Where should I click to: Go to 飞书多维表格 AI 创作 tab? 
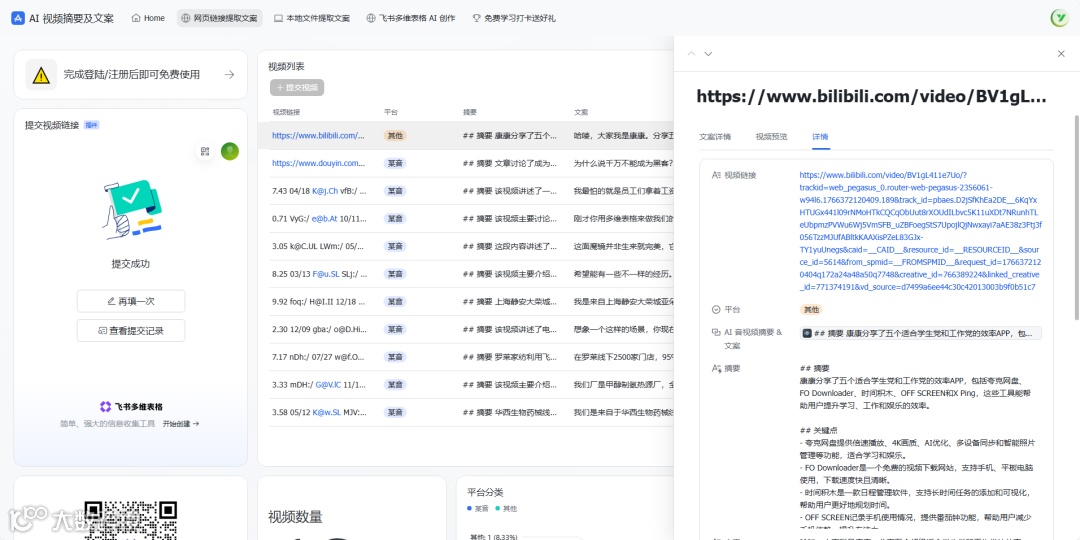(411, 18)
